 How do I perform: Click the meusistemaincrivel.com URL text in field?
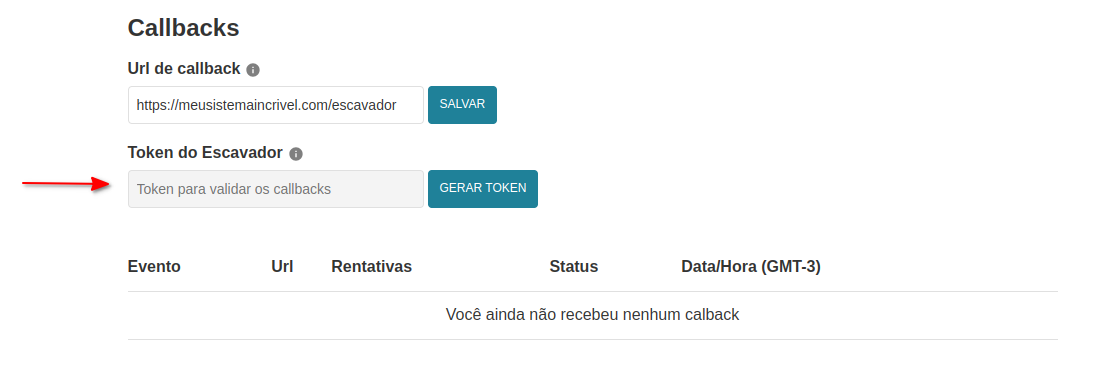pyautogui.click(x=266, y=105)
